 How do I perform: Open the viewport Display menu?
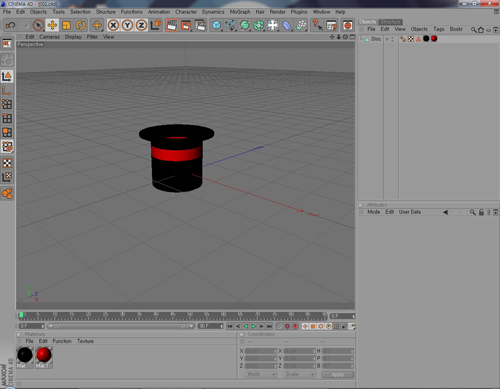(73, 37)
